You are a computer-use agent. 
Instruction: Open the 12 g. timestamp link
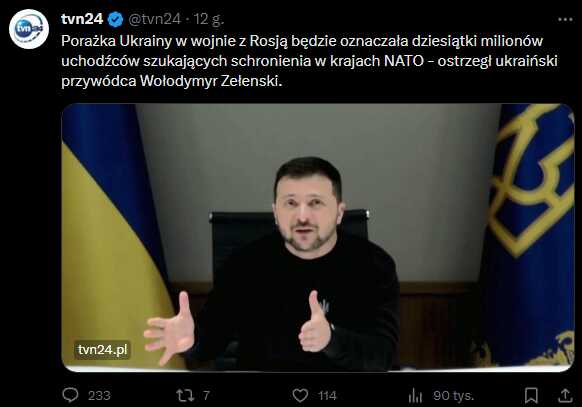[x=209, y=19]
